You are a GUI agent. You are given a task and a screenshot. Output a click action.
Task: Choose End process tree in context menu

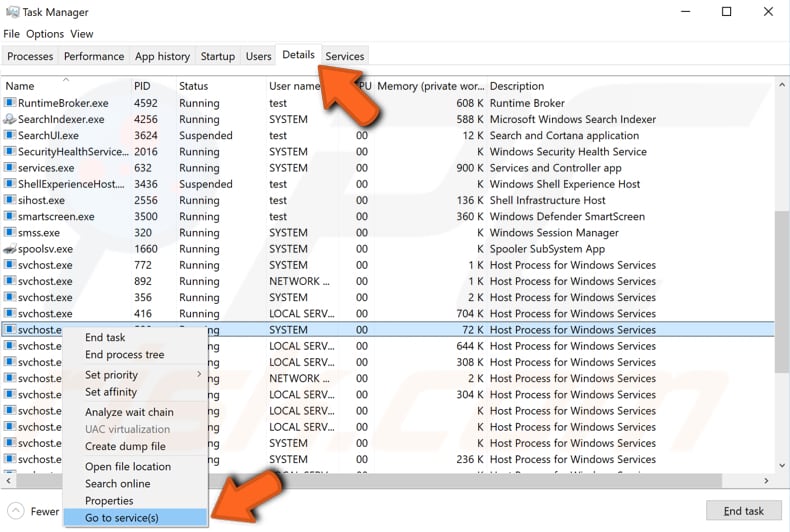[x=124, y=354]
